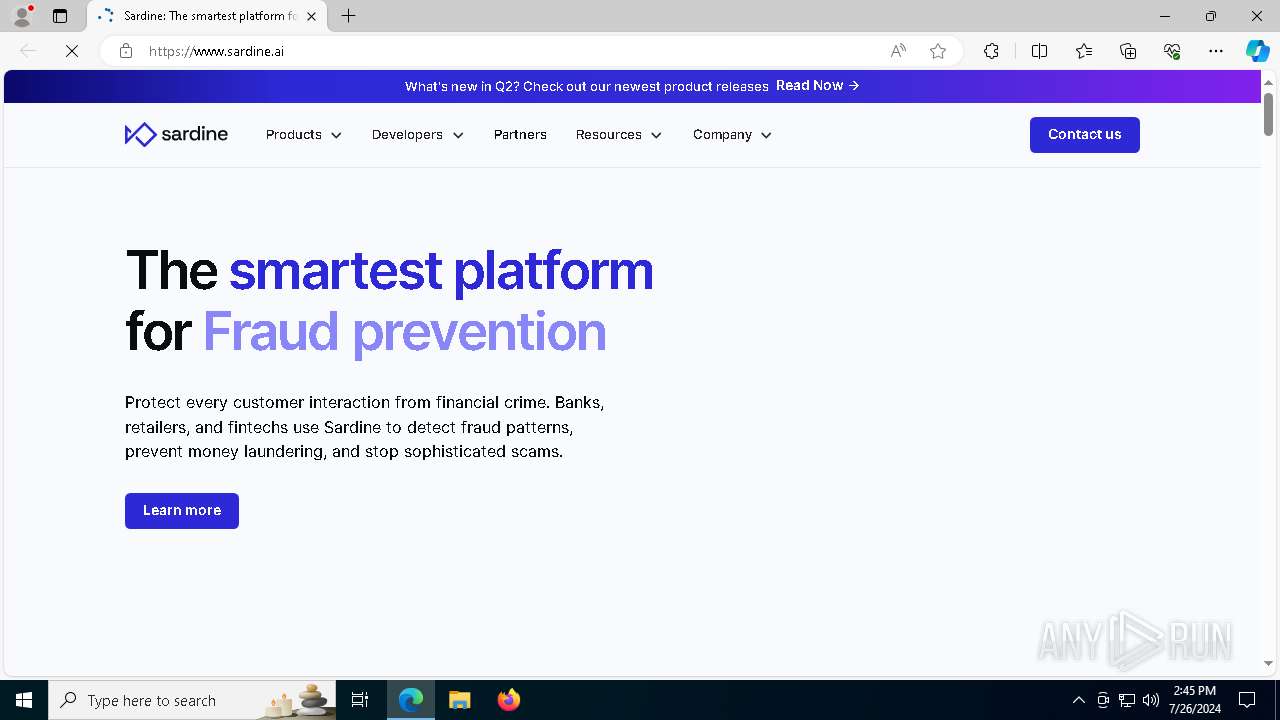Add this page to favorites star
Screen dimensions: 1280x720
[938, 51]
